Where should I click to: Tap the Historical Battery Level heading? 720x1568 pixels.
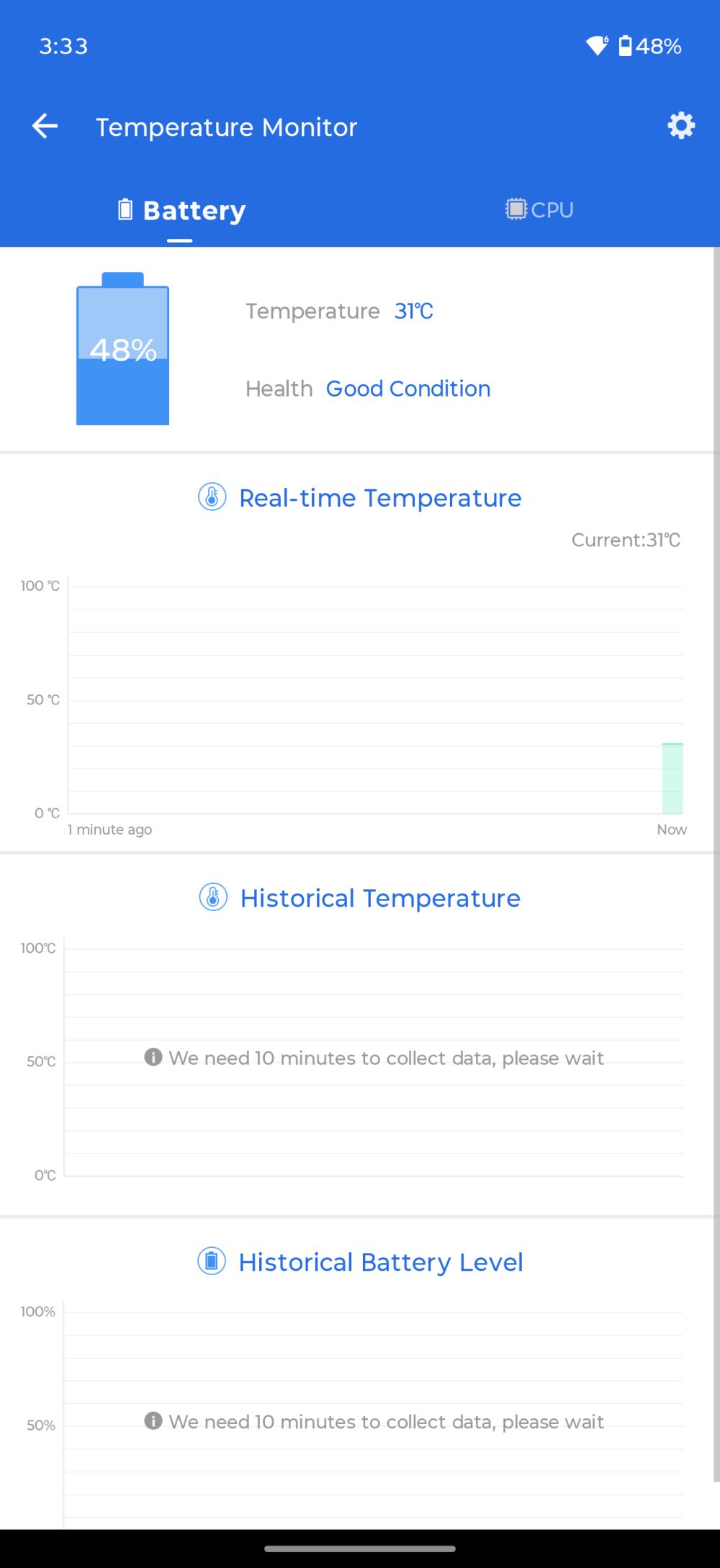coord(381,1262)
